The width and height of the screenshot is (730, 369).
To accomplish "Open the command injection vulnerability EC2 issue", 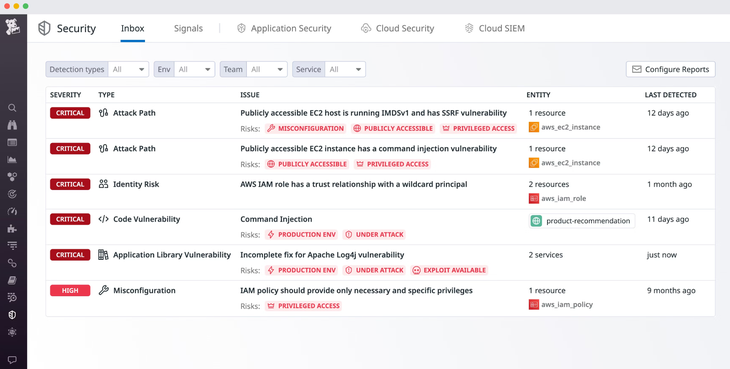I will tap(368, 149).
